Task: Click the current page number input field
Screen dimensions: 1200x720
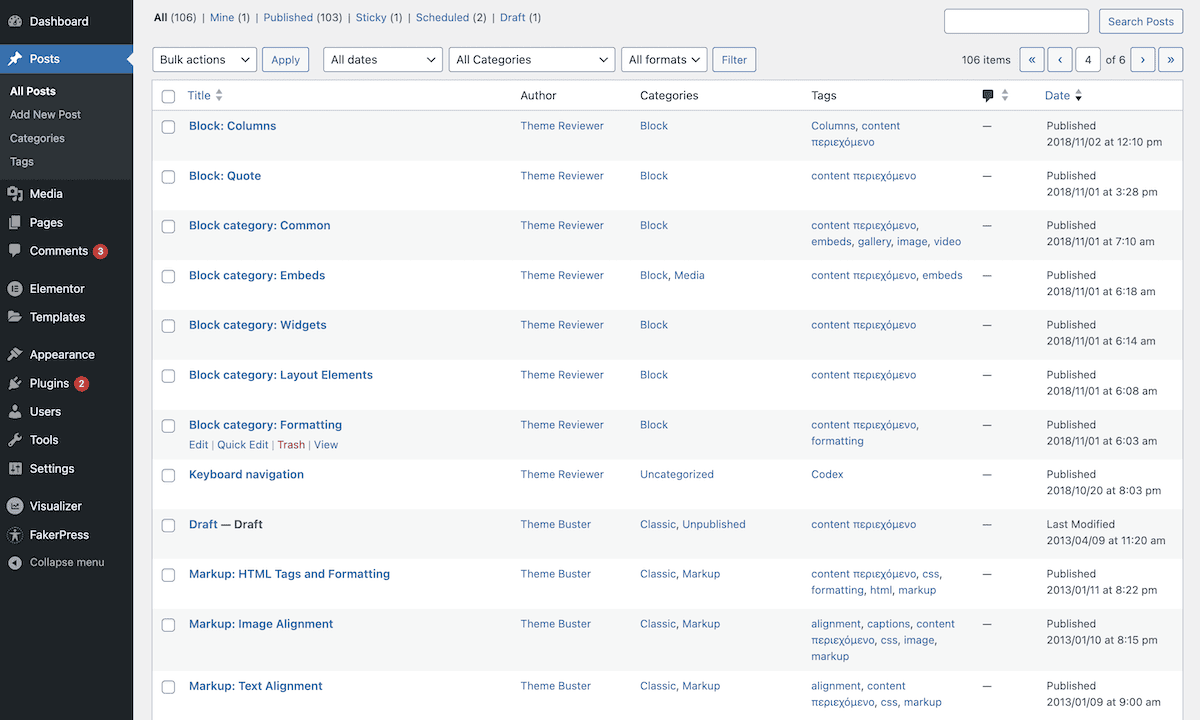Action: (x=1088, y=59)
